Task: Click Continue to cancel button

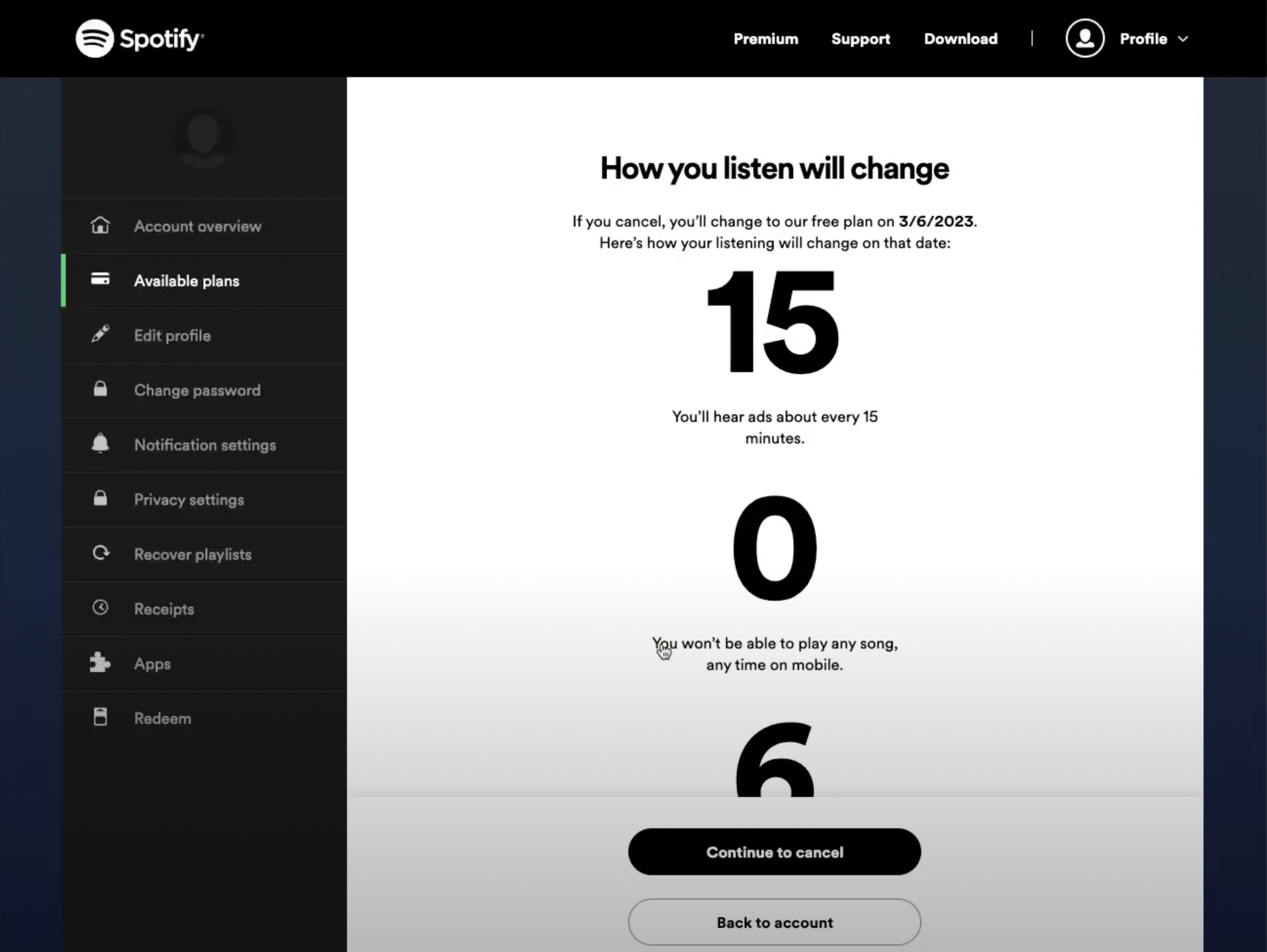Action: [x=774, y=851]
